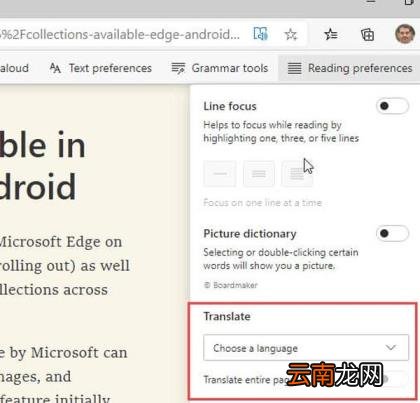Click the Translate entire page label
Screen dimensions: 420x403
(246, 379)
